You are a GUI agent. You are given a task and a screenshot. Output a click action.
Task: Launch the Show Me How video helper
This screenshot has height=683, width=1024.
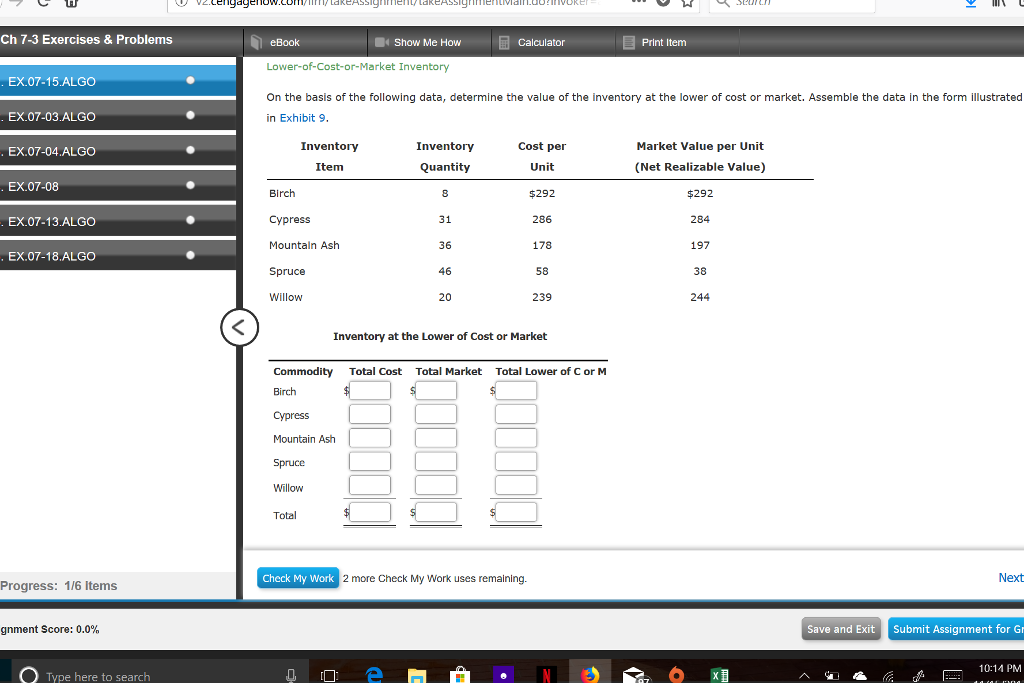[429, 42]
